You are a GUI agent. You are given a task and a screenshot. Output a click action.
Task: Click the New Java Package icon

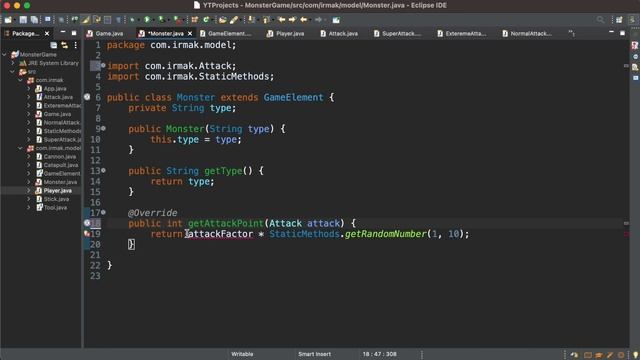tap(195, 20)
